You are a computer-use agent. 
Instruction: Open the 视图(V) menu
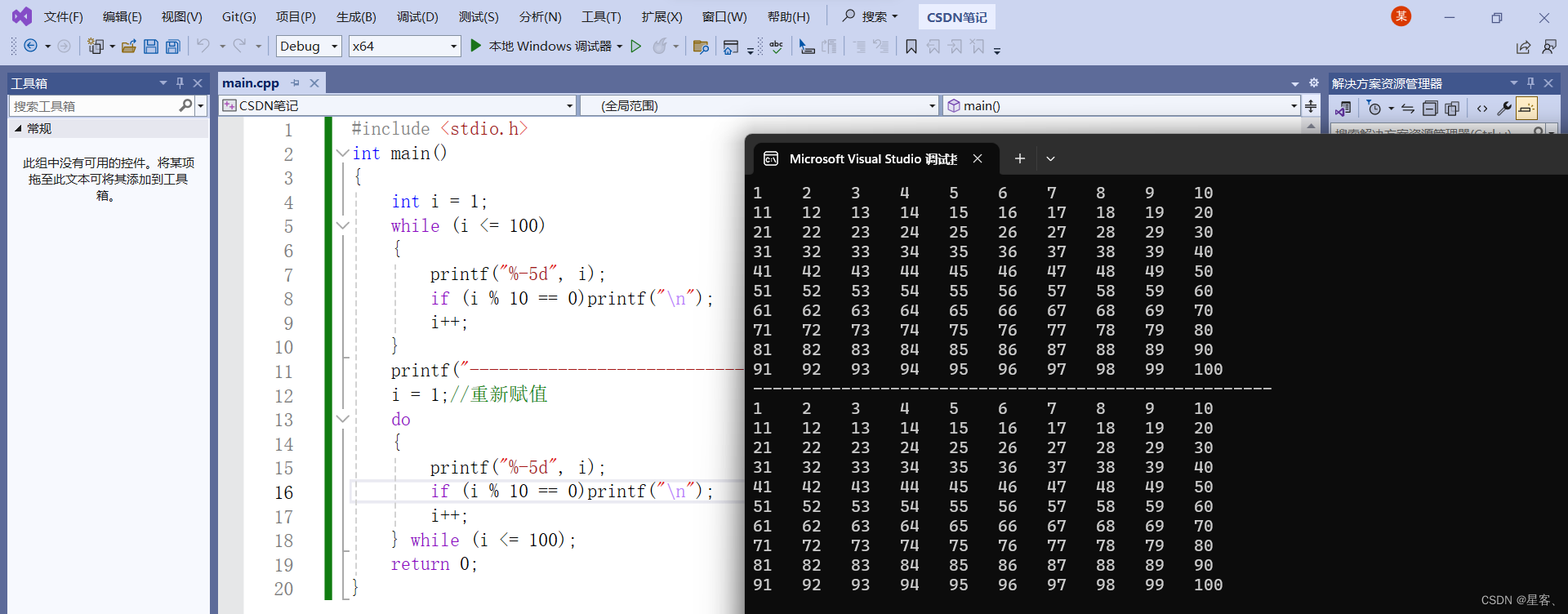point(181,17)
